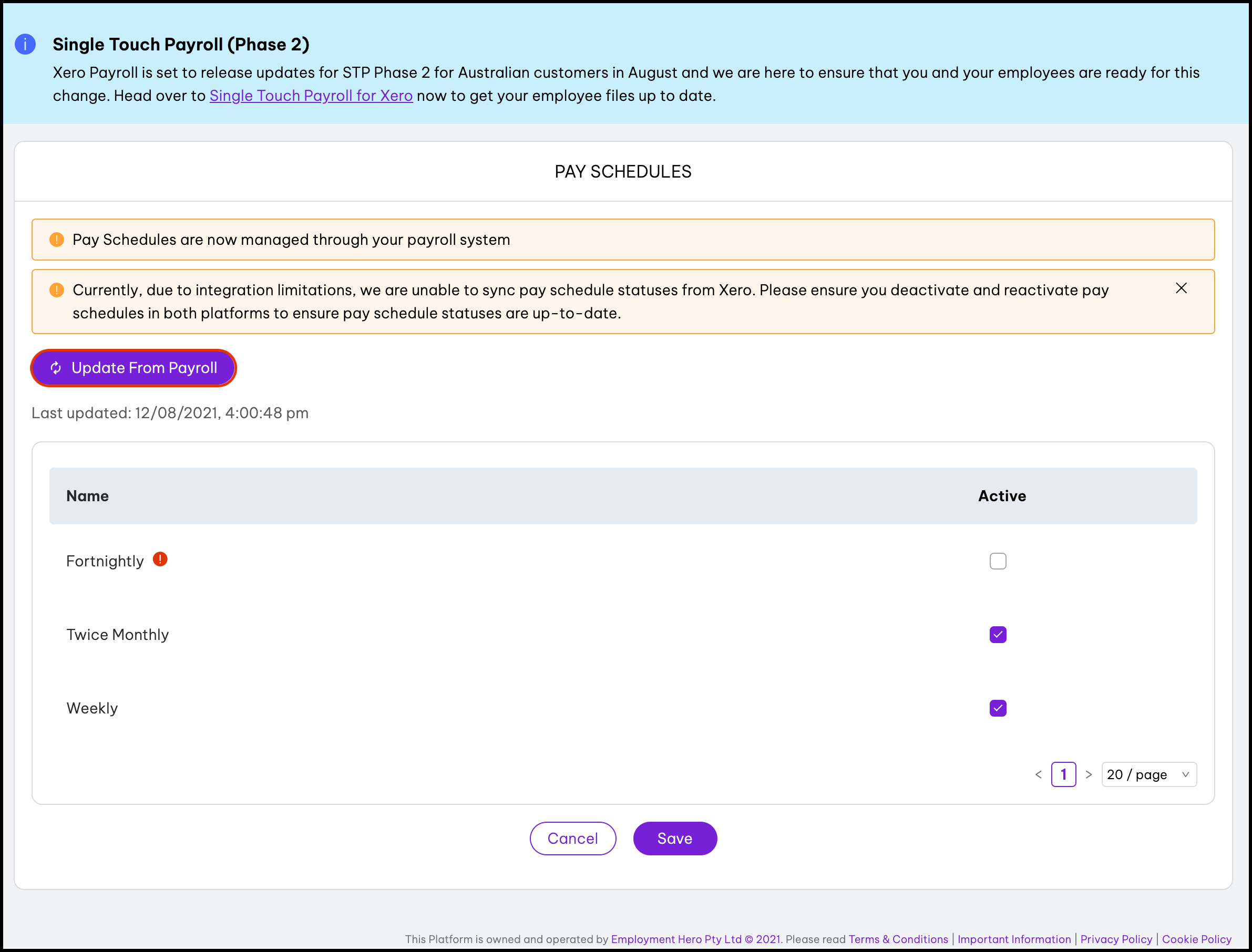1252x952 pixels.
Task: Open the Cookie Policy link
Action: tap(1196, 939)
